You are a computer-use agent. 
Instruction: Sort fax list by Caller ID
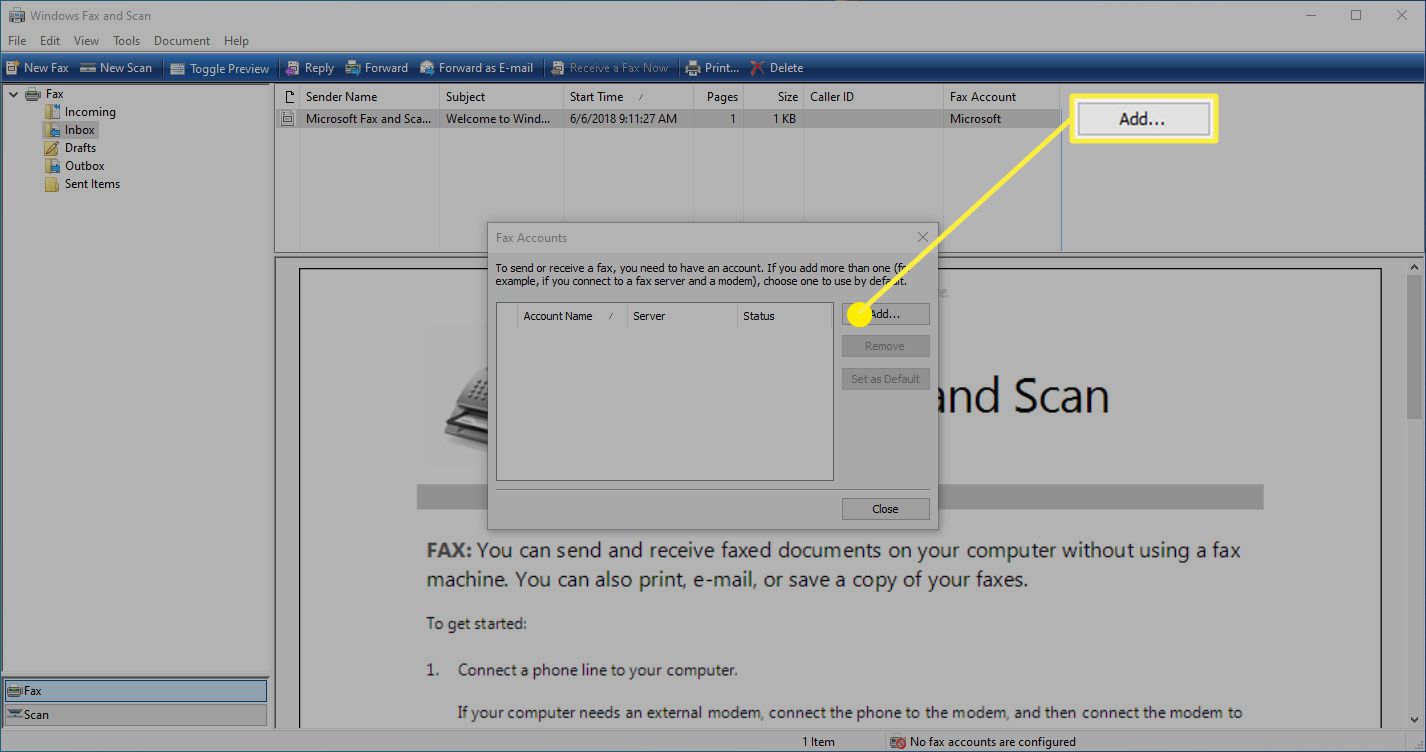point(873,97)
